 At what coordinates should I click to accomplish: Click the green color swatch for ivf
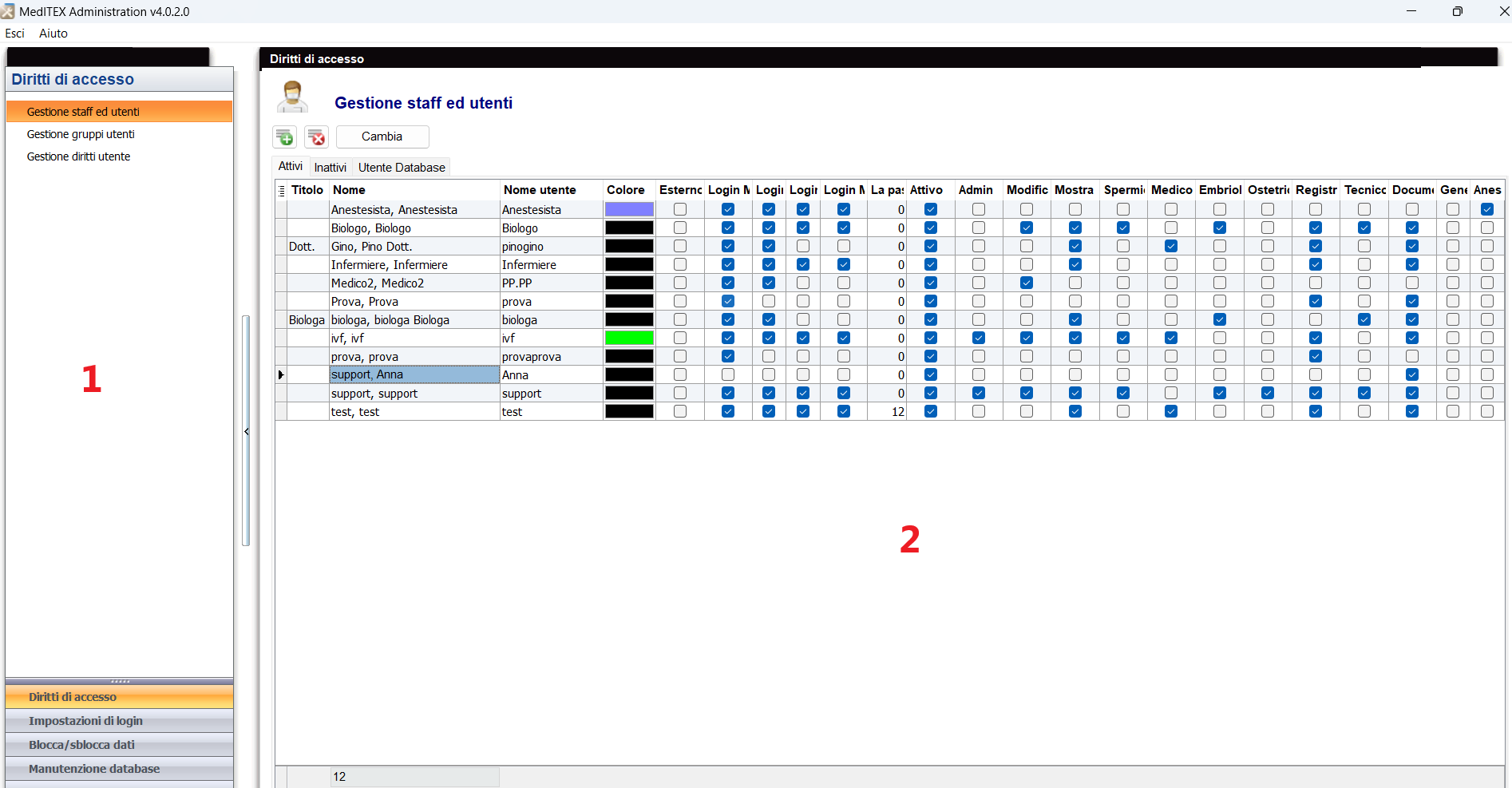[x=629, y=338]
